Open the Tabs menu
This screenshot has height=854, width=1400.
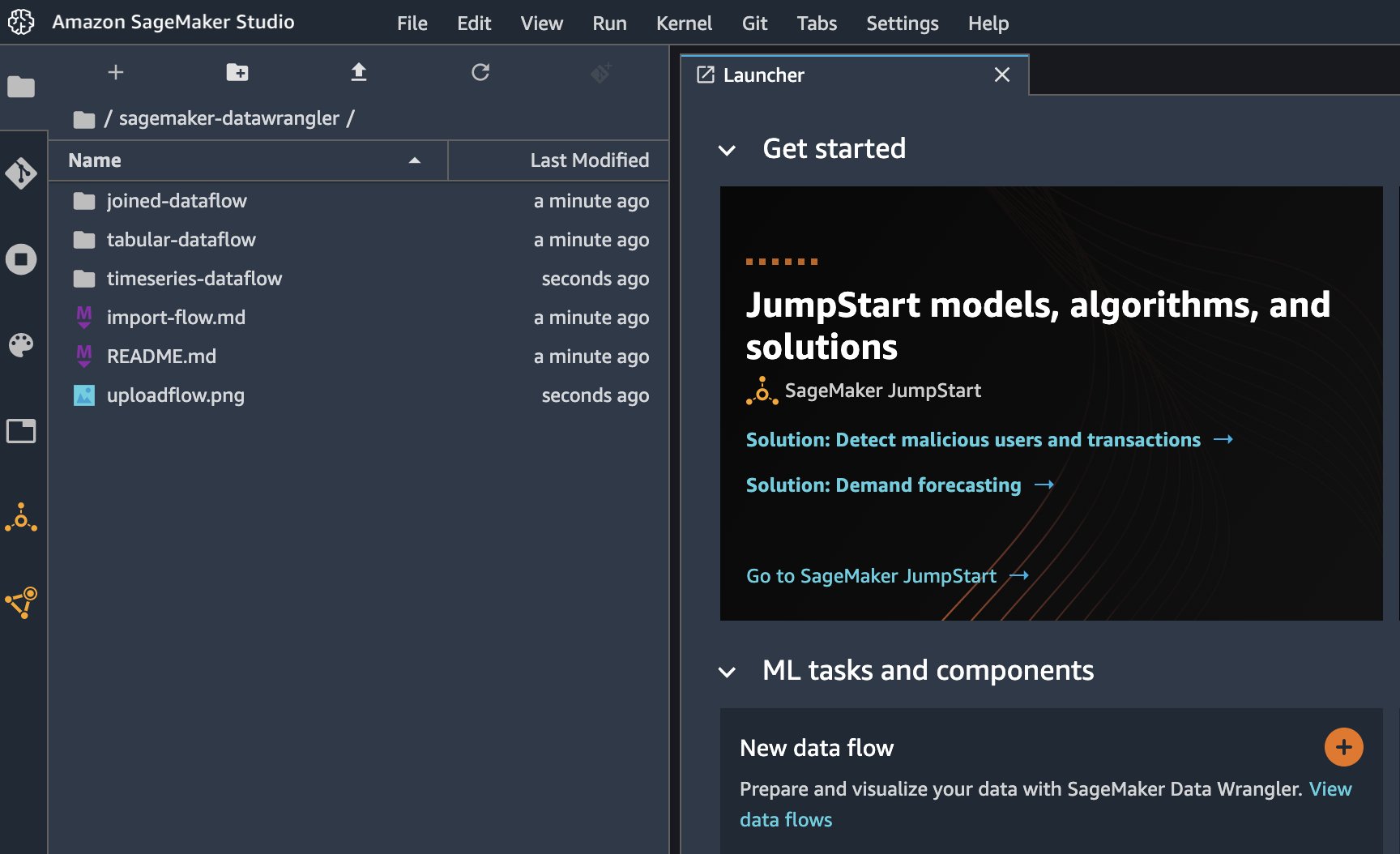tap(817, 23)
